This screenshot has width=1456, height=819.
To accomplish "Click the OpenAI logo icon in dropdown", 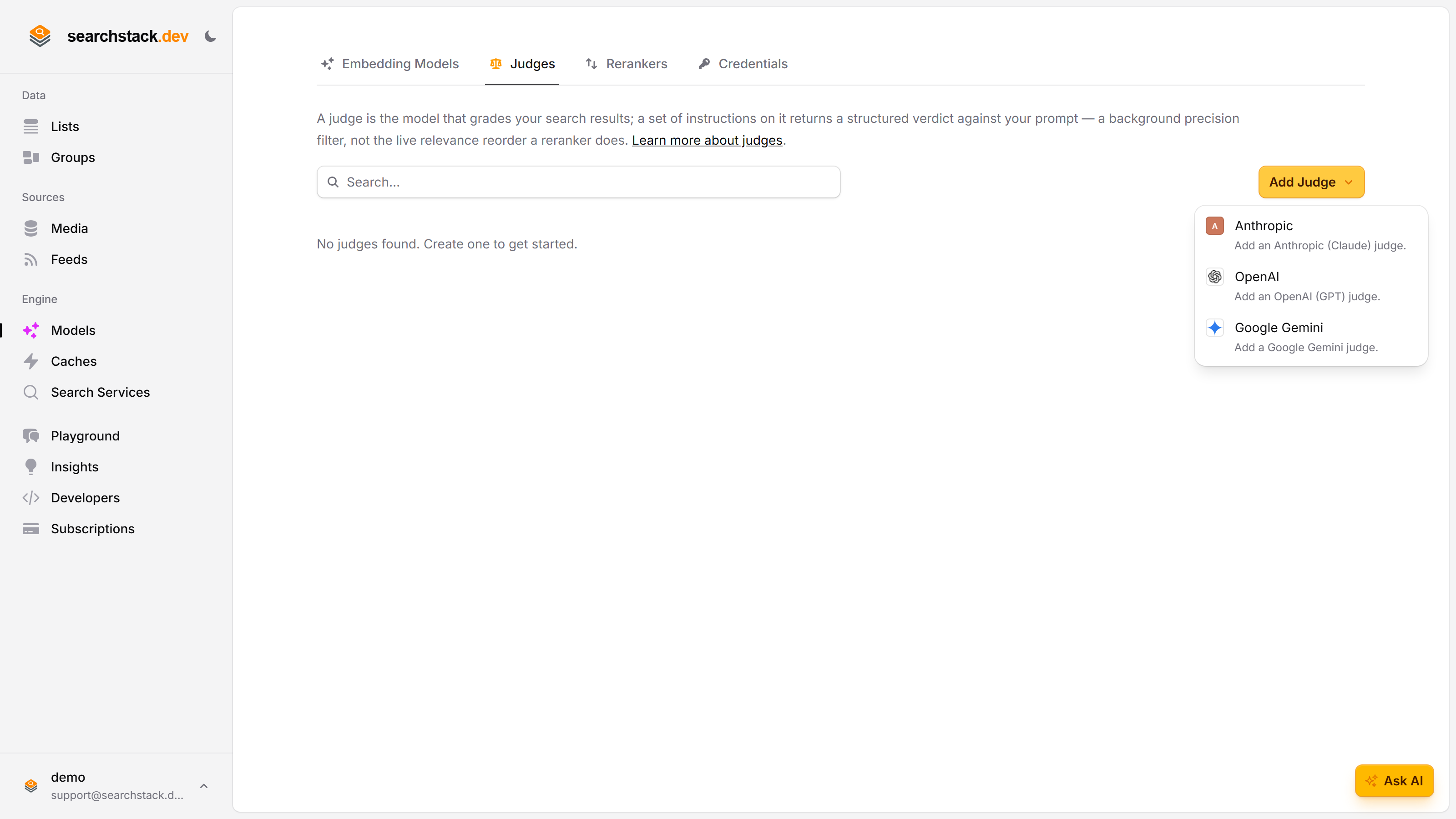I will tap(1215, 277).
